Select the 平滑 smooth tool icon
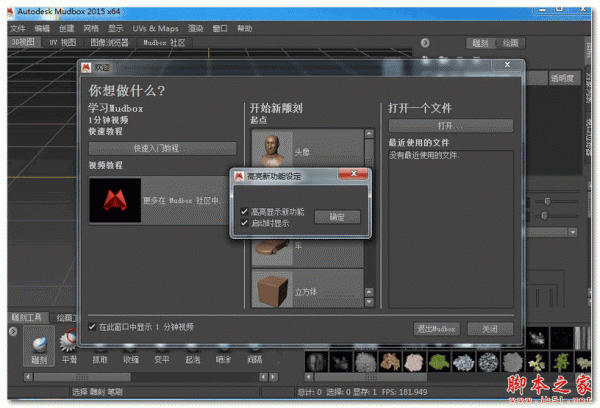This screenshot has height=408, width=600. [x=68, y=341]
